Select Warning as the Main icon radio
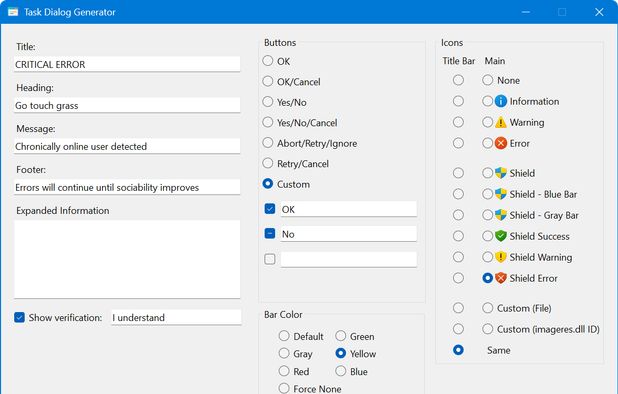Viewport: 618px width, 394px height. click(x=488, y=122)
